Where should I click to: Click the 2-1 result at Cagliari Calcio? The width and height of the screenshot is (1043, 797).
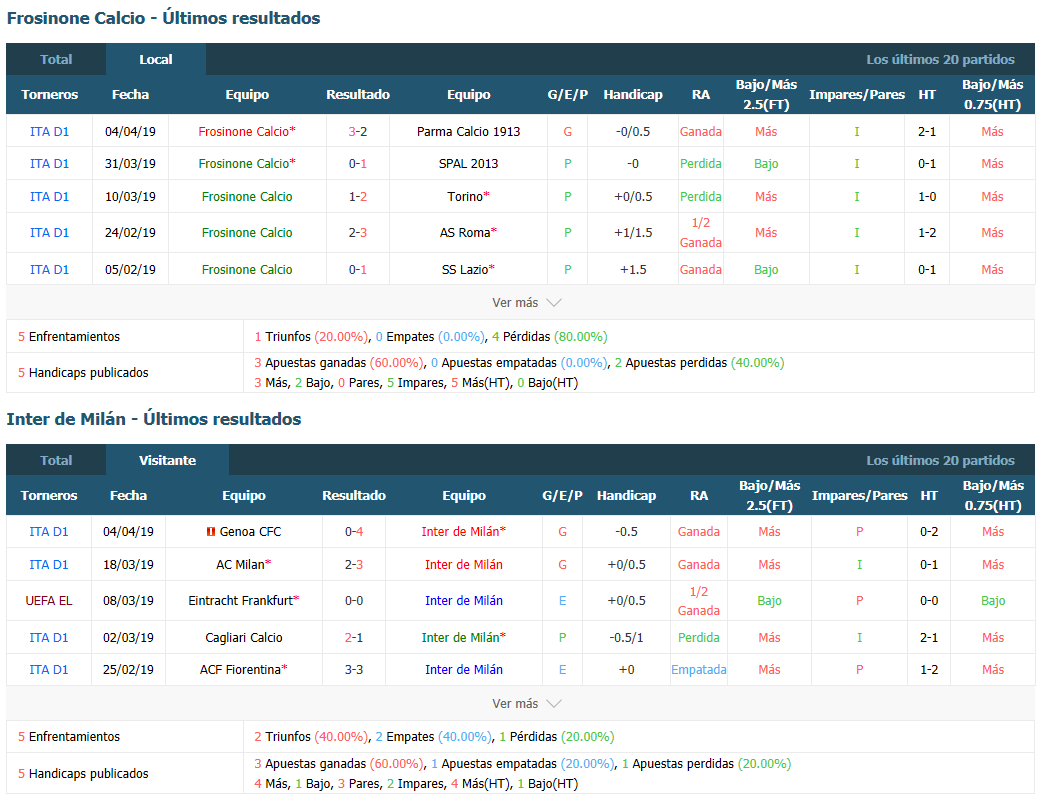point(354,637)
